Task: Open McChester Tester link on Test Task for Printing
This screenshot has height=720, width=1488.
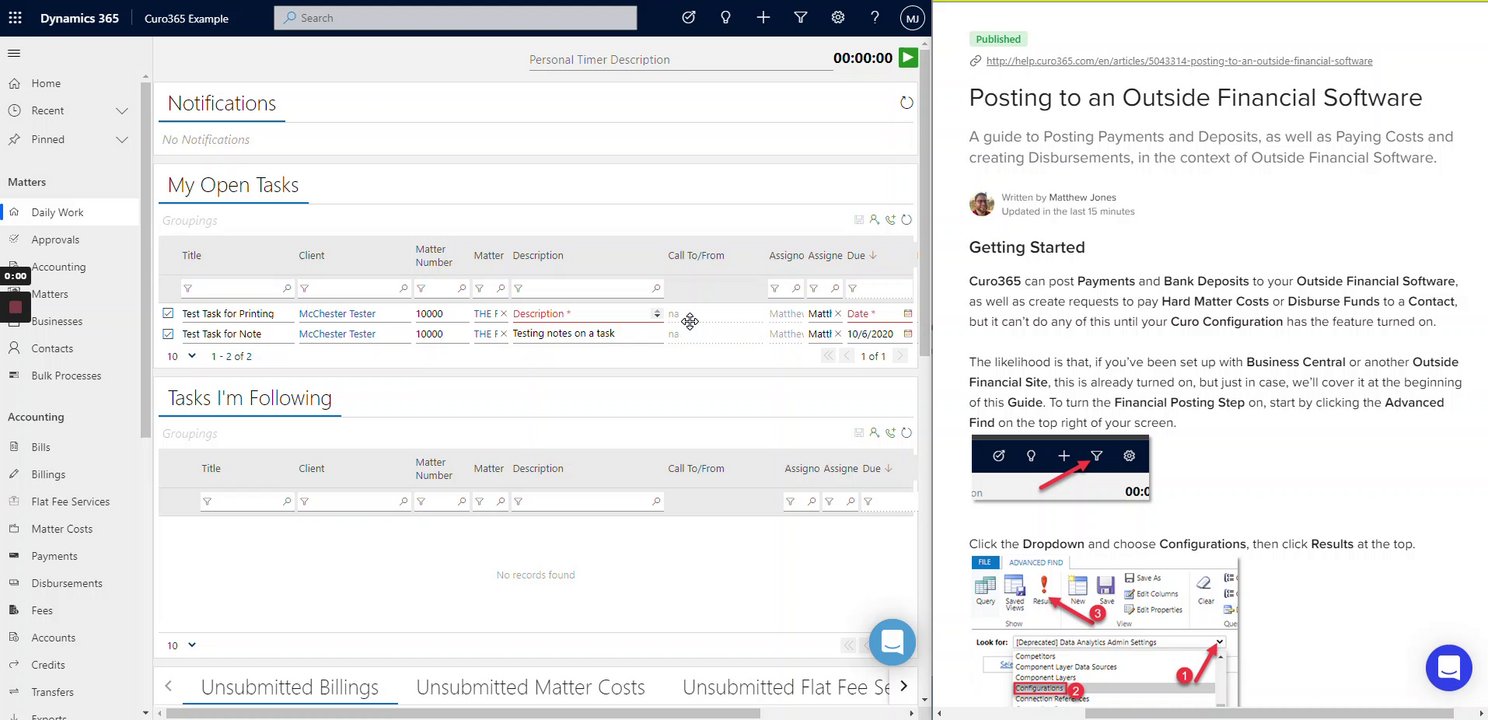Action: tap(337, 314)
